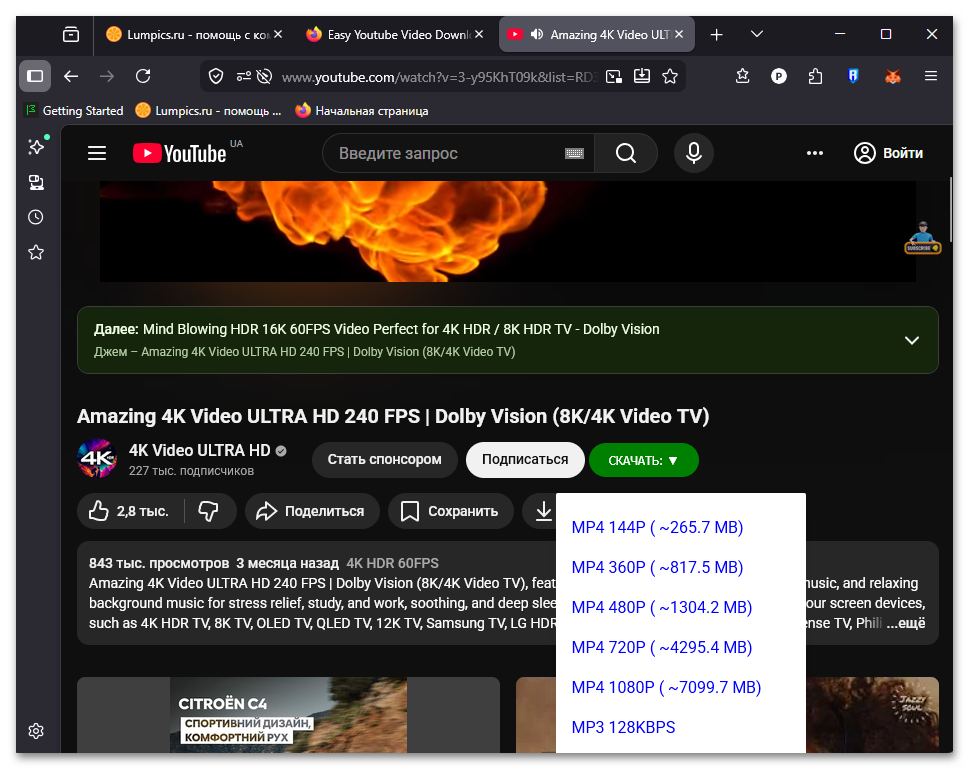Go back to previous page
The image size is (969, 769).
click(x=71, y=76)
